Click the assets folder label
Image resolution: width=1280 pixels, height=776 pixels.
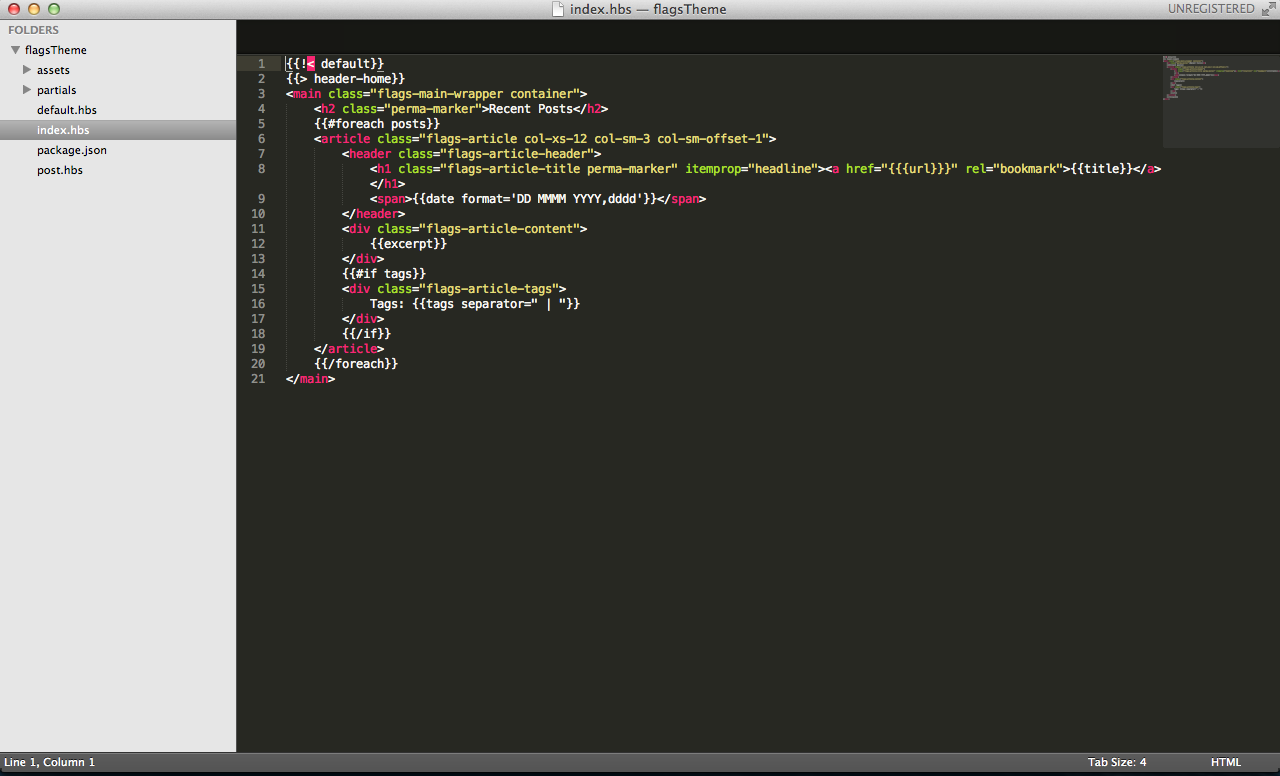coord(53,70)
